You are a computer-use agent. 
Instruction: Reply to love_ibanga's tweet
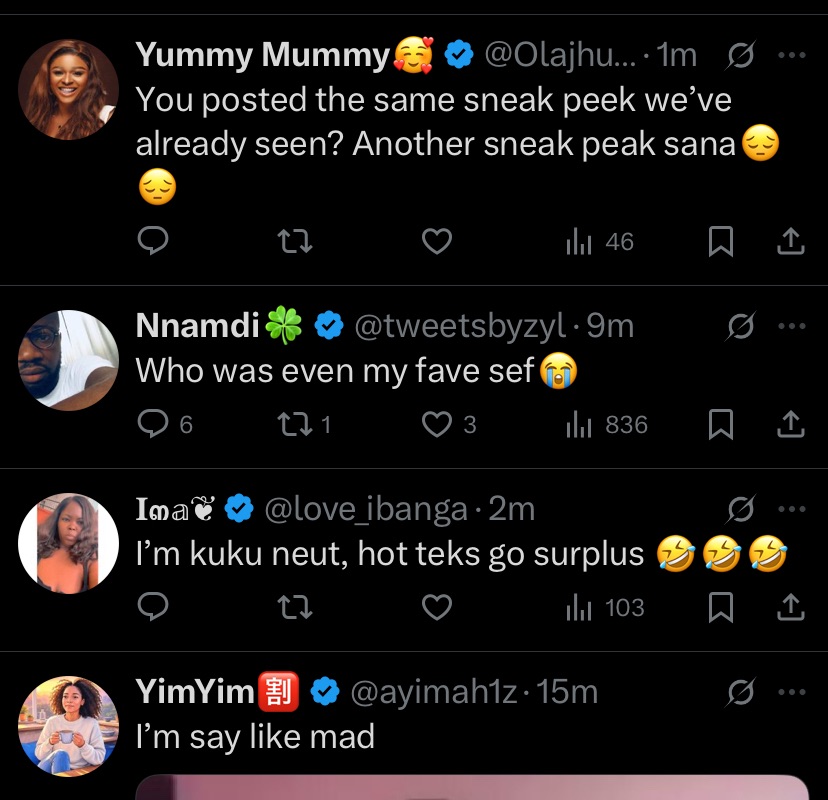[152, 607]
